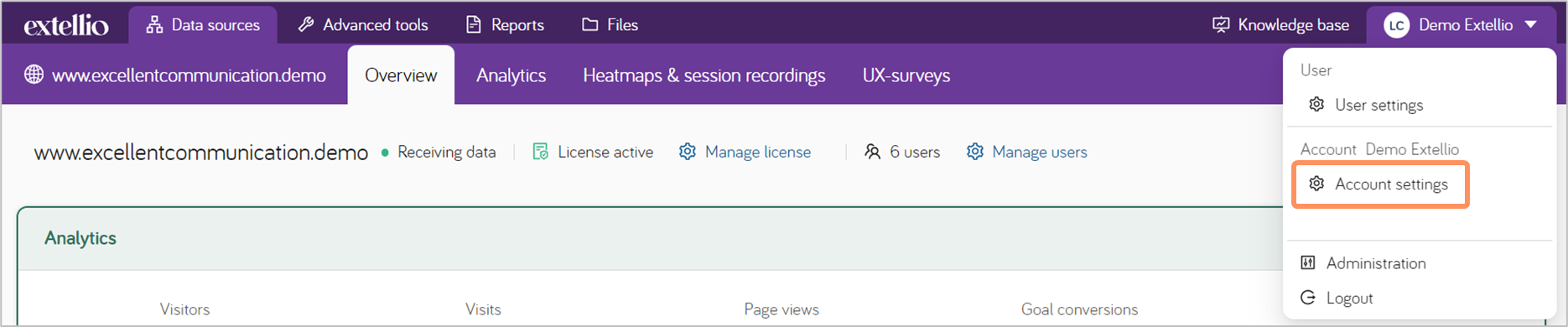Click the people icon beside 6 users
Viewport: 1568px width, 327px height.
click(x=873, y=152)
